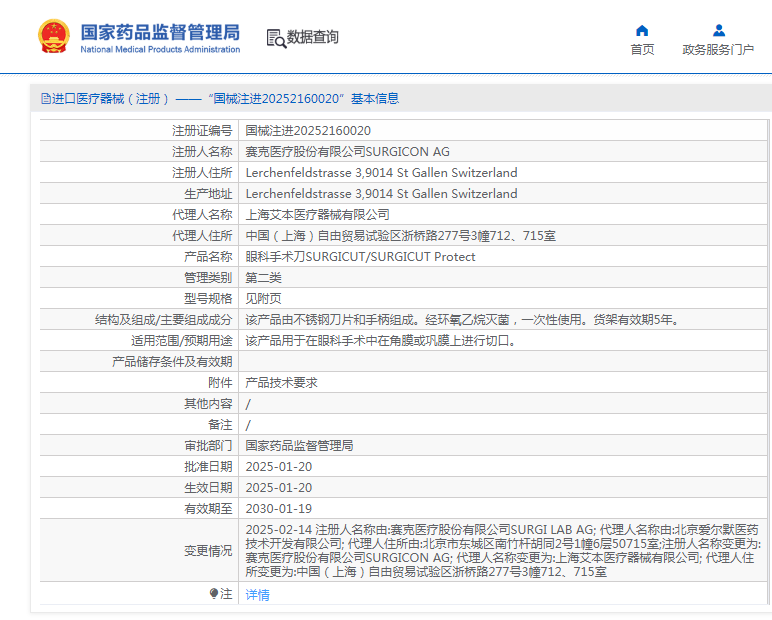Select the 见附页 model specification value

263,299
